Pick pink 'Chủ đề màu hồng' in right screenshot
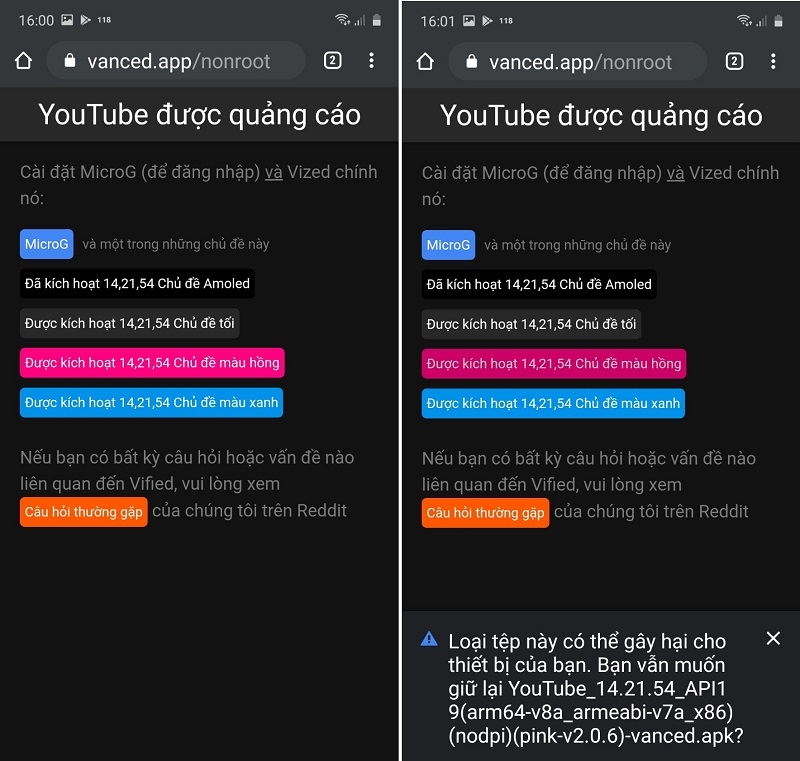Image resolution: width=800 pixels, height=761 pixels. pyautogui.click(x=554, y=364)
